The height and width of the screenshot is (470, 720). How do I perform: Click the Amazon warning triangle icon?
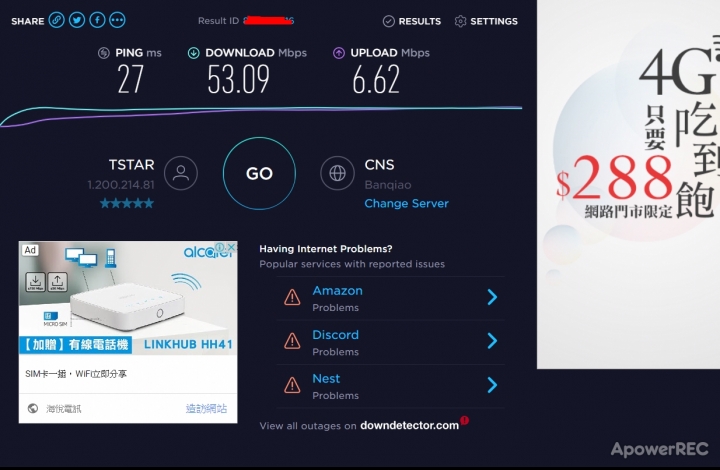pyautogui.click(x=292, y=297)
